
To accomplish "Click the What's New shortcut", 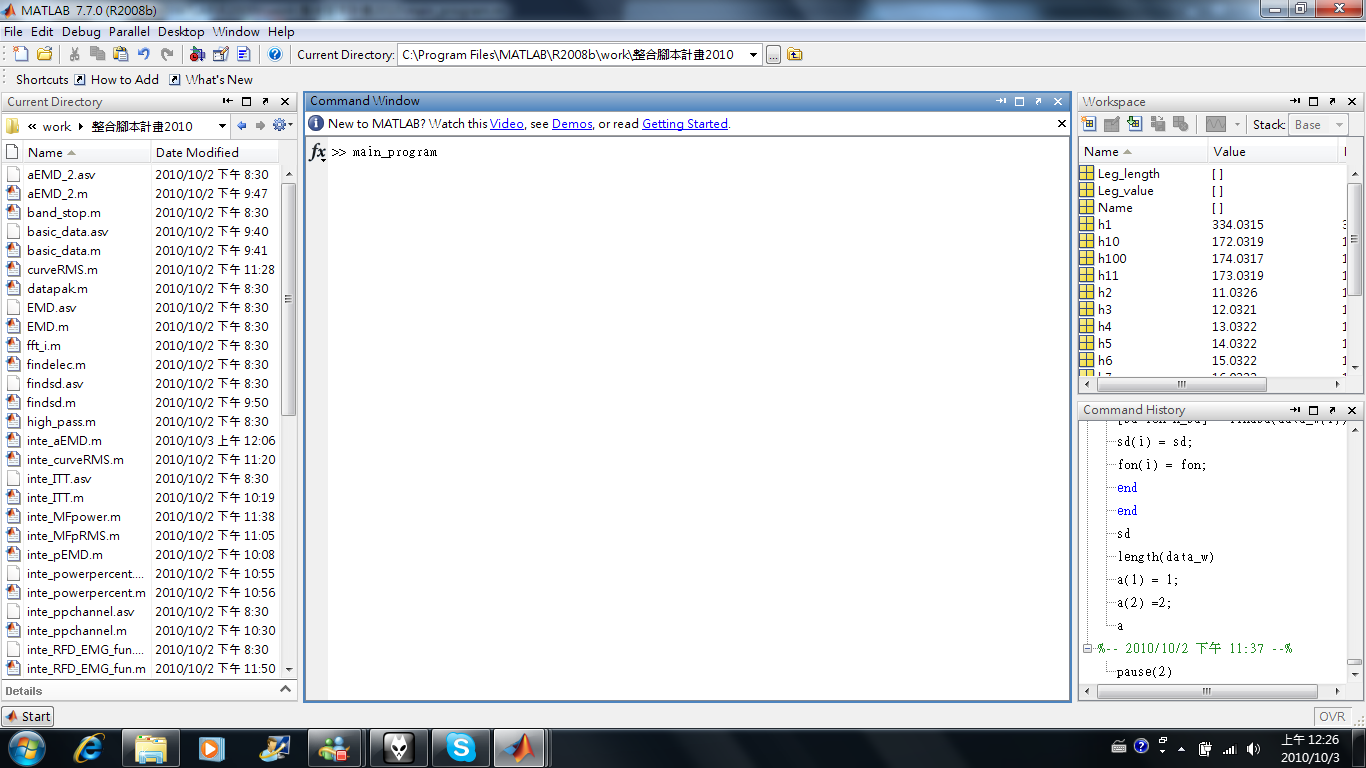I will [211, 80].
